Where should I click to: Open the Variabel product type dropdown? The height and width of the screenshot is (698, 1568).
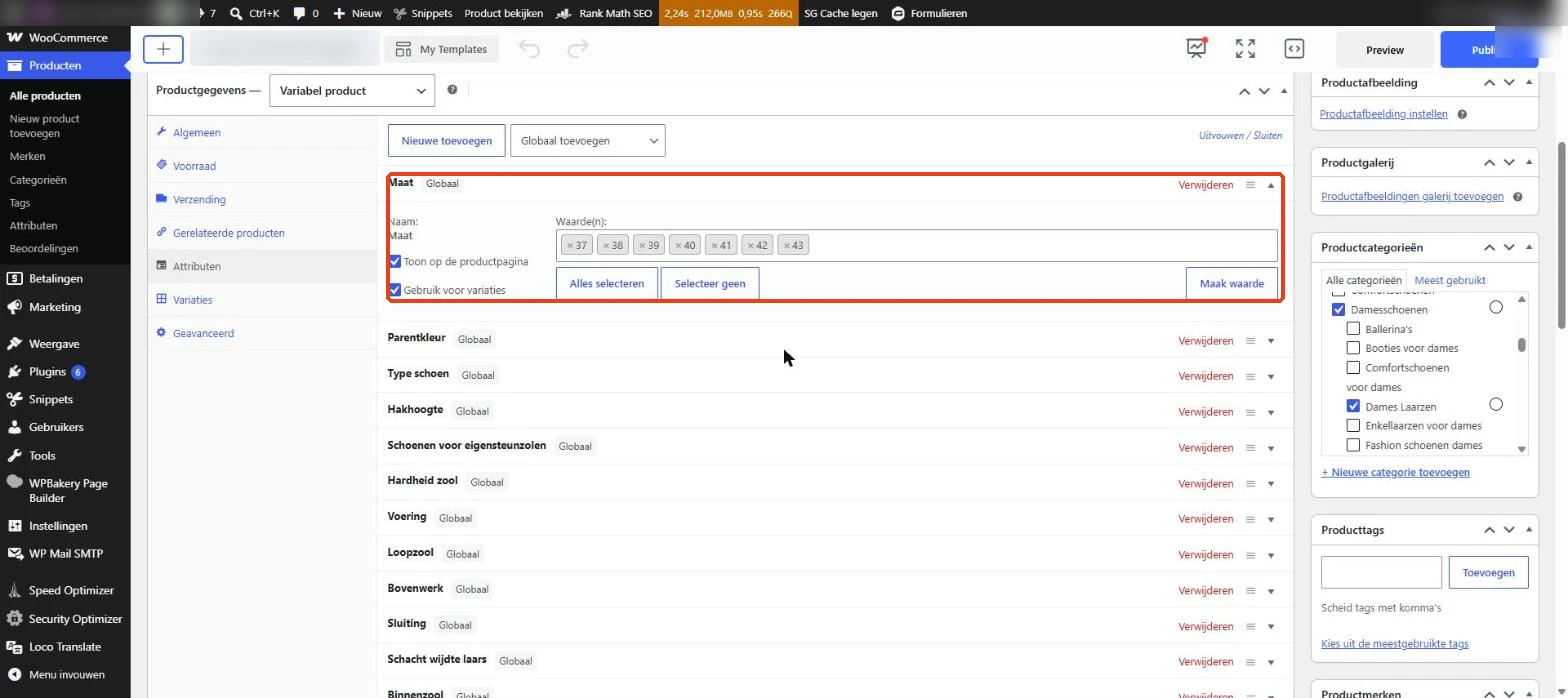pyautogui.click(x=352, y=91)
